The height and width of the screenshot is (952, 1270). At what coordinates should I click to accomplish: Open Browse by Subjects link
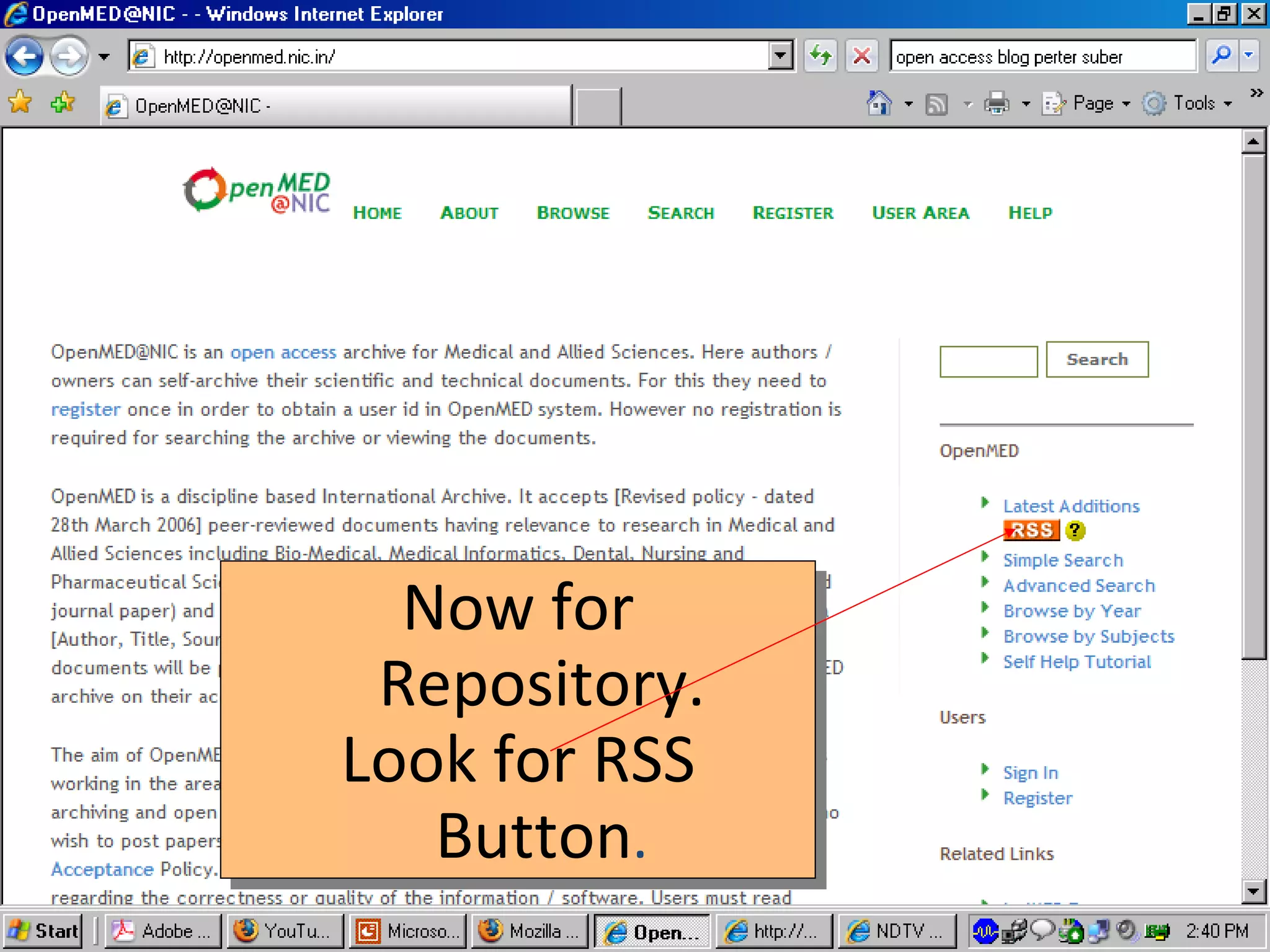pos(1089,637)
